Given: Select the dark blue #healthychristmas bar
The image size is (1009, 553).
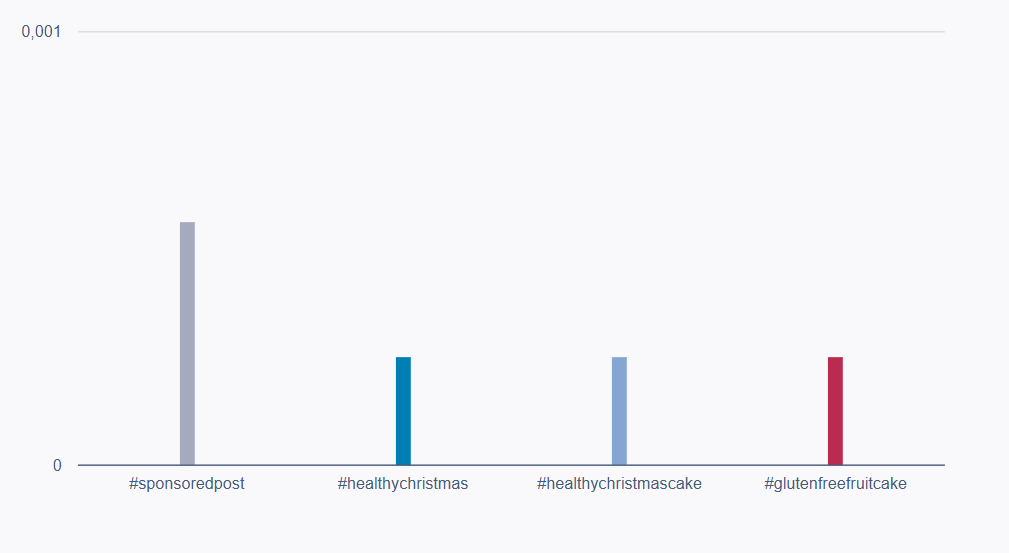Looking at the screenshot, I should click(x=403, y=410).
